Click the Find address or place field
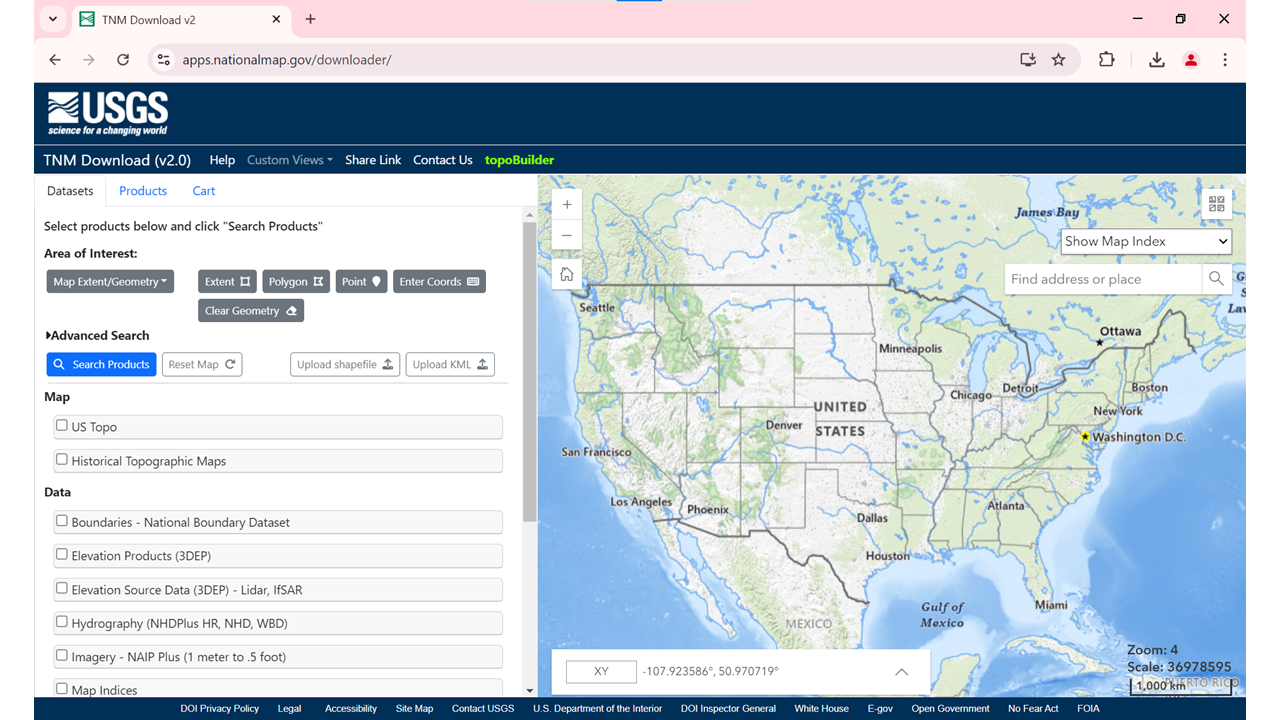This screenshot has height=720, width=1280. pyautogui.click(x=1102, y=279)
